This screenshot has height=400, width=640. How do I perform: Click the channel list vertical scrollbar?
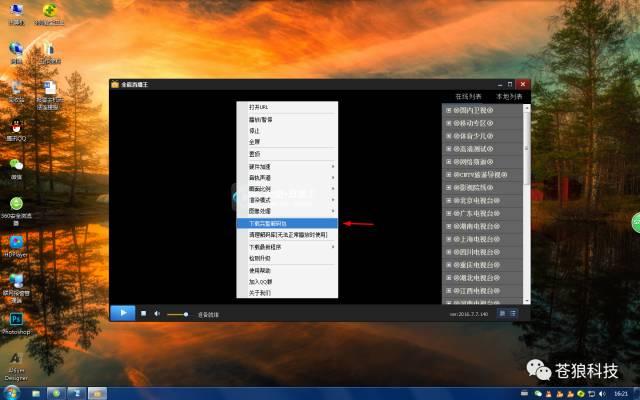point(527,147)
